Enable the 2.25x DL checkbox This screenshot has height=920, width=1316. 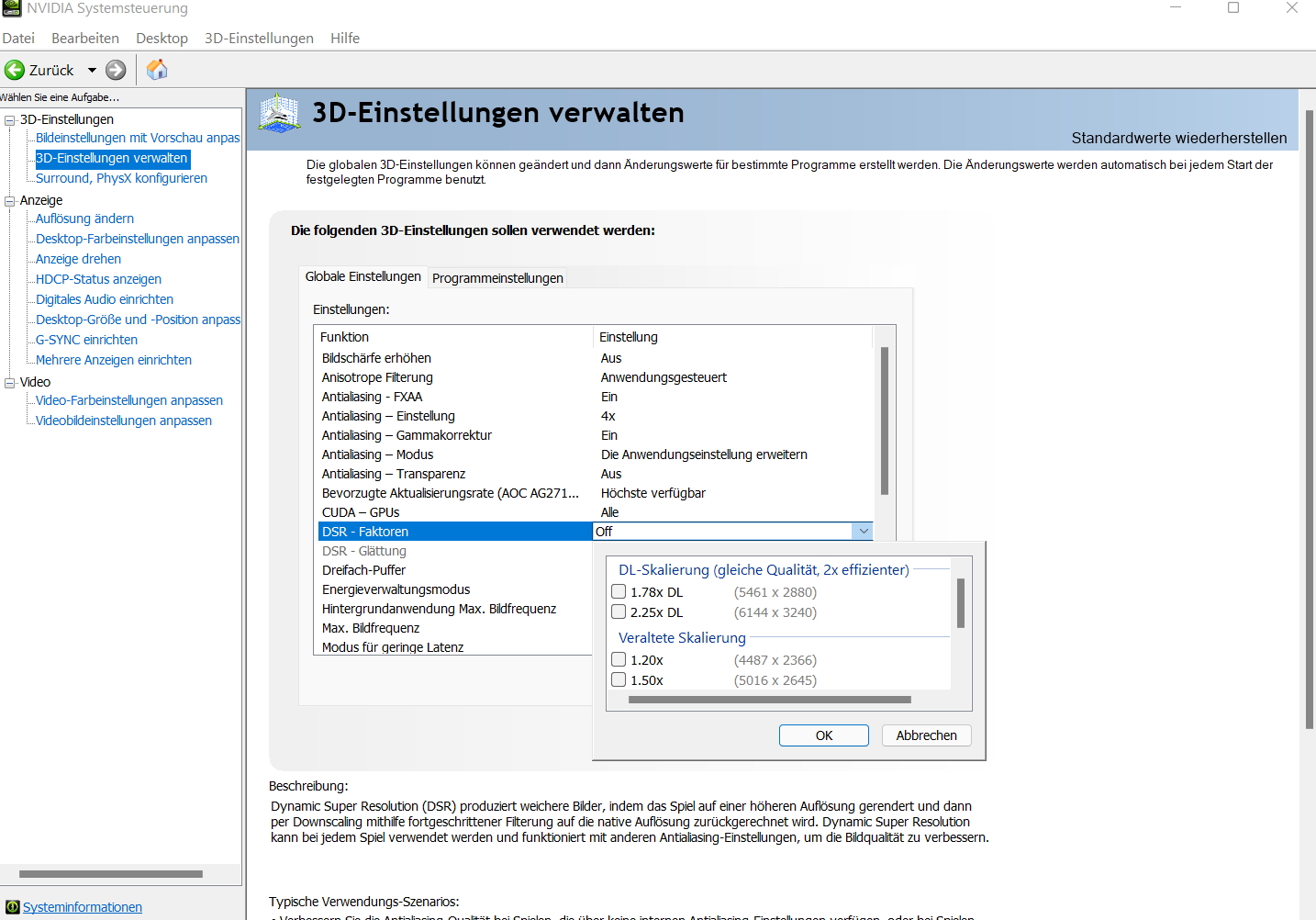coord(619,612)
